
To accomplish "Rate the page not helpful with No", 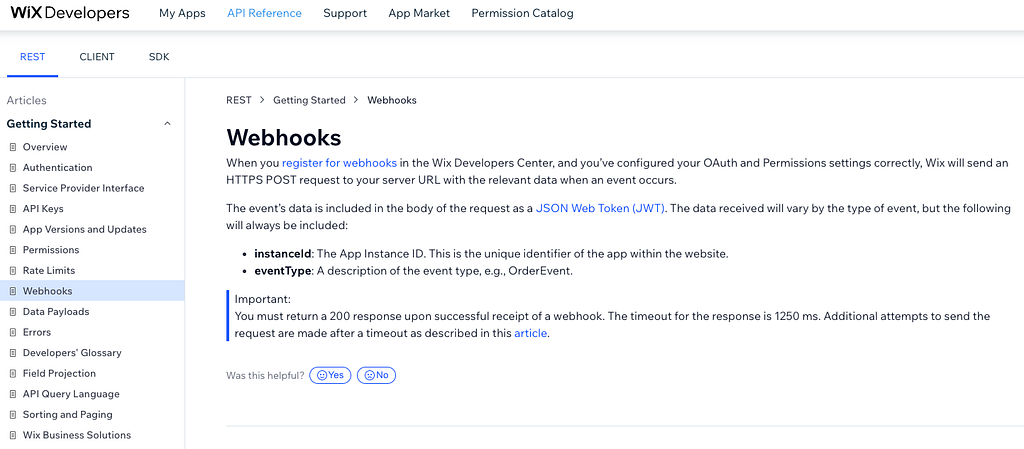I will point(376,375).
